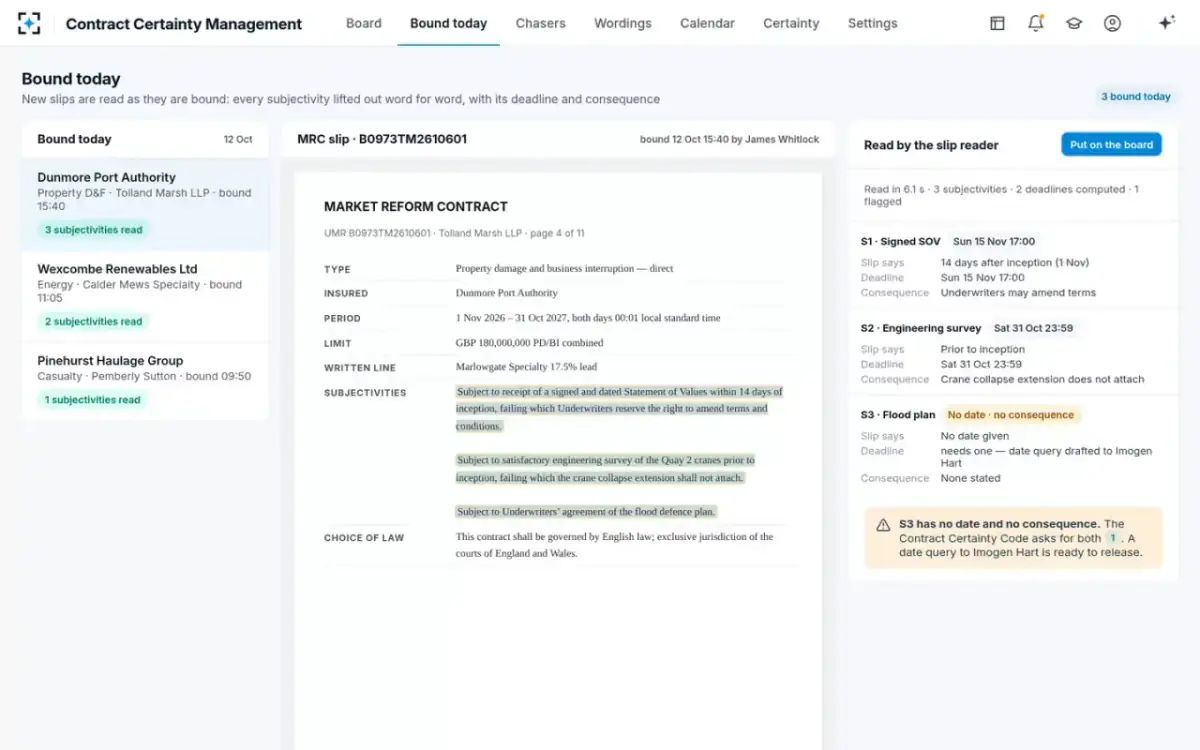Click the 'Read in 6.1 s' summary line
This screenshot has width=1200, height=750.
click(1001, 195)
